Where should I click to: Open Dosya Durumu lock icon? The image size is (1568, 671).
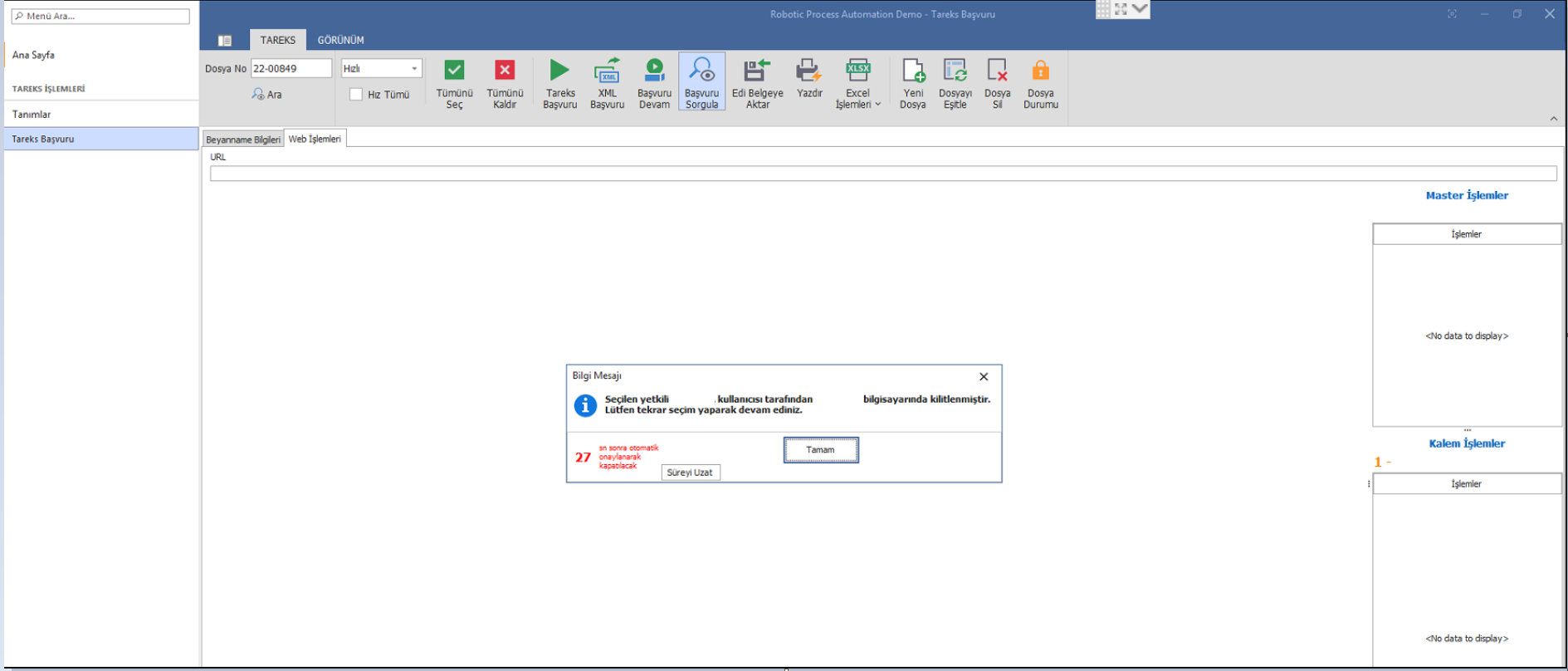[1040, 71]
